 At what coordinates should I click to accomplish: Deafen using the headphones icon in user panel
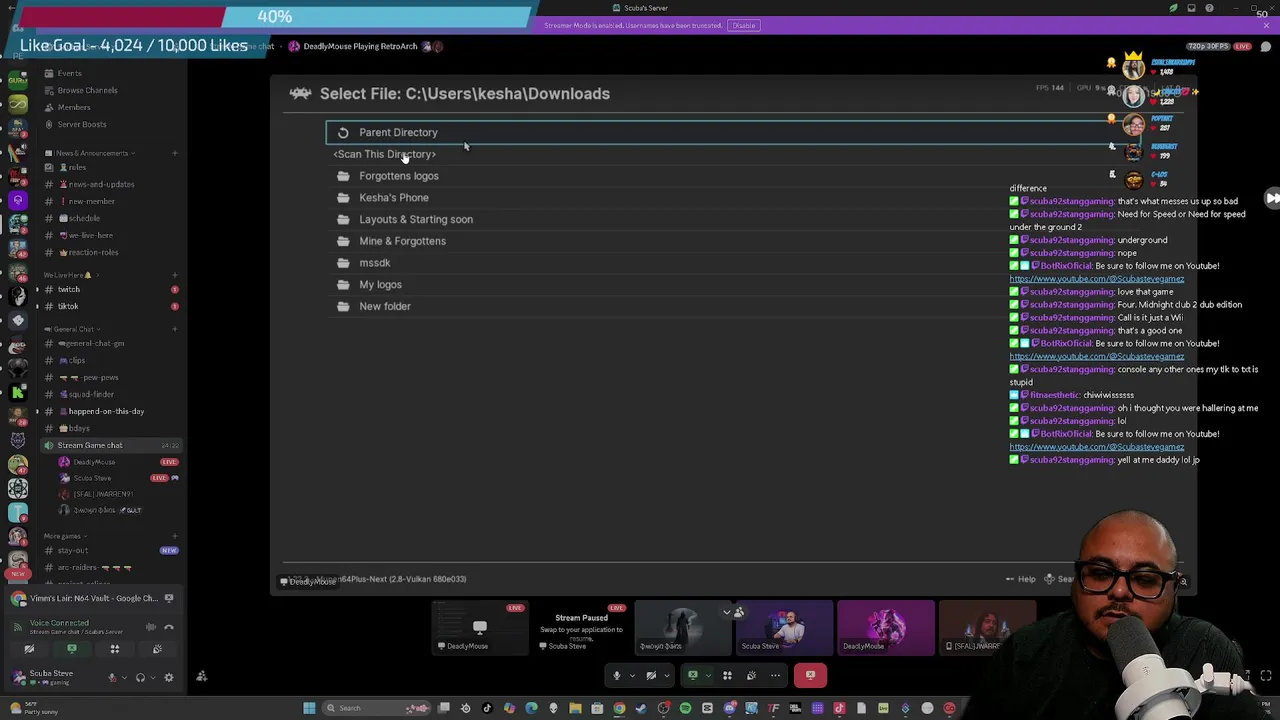(x=140, y=677)
